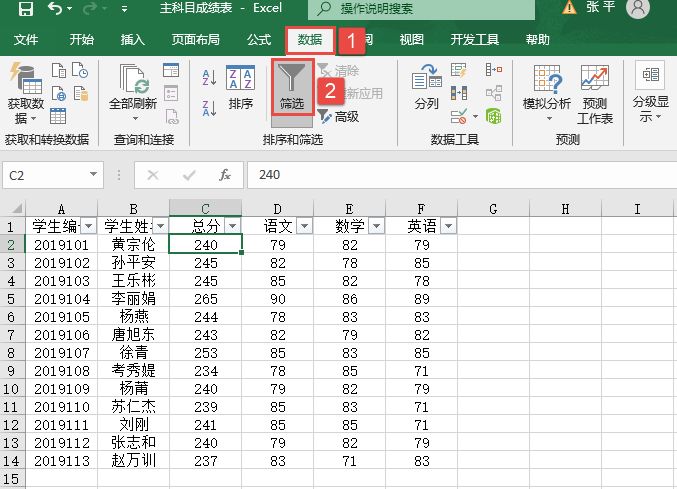Click the fx insert function icon
Screen dimensions: 677x489
[225, 175]
